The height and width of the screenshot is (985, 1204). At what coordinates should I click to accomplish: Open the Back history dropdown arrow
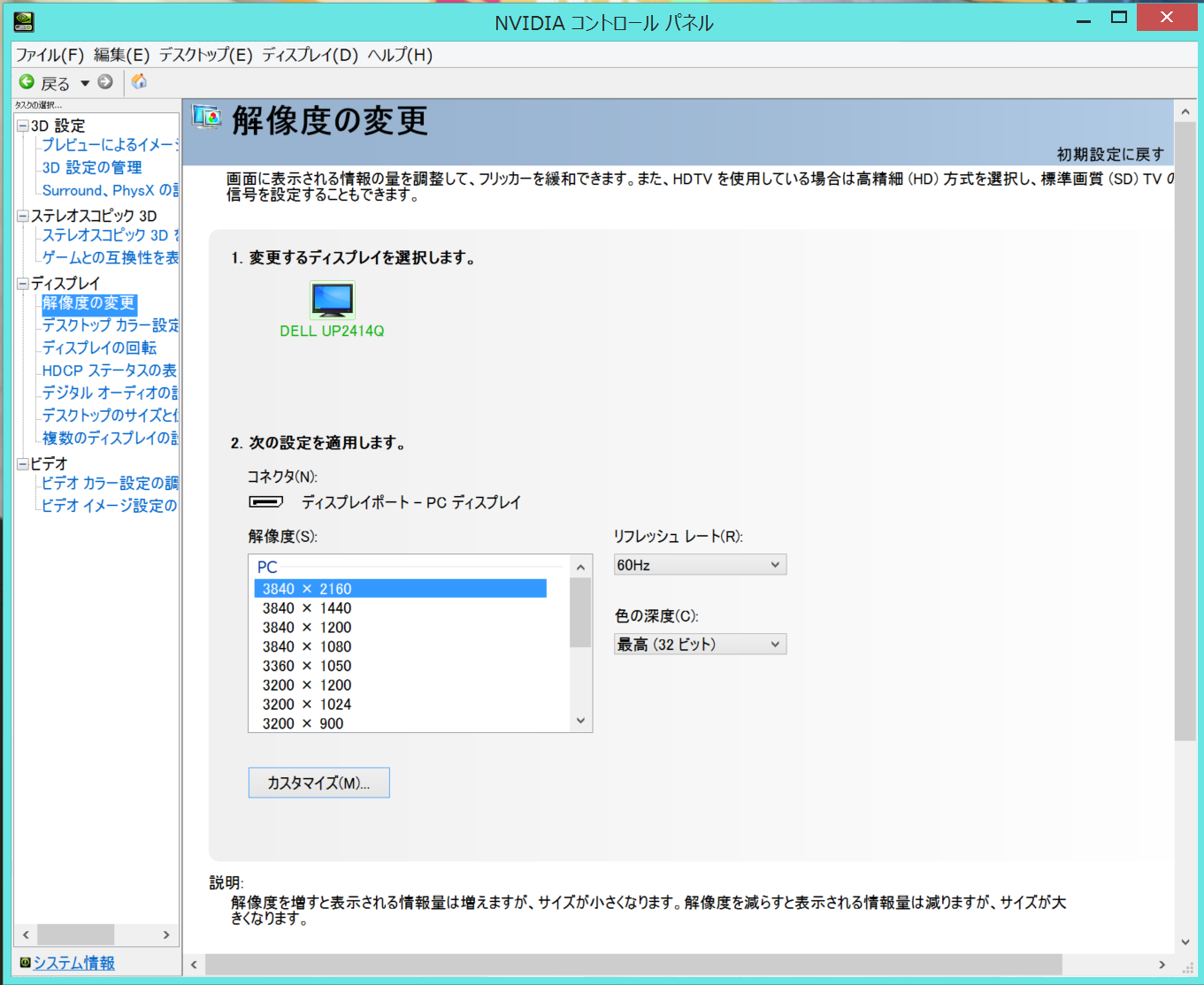(85, 83)
